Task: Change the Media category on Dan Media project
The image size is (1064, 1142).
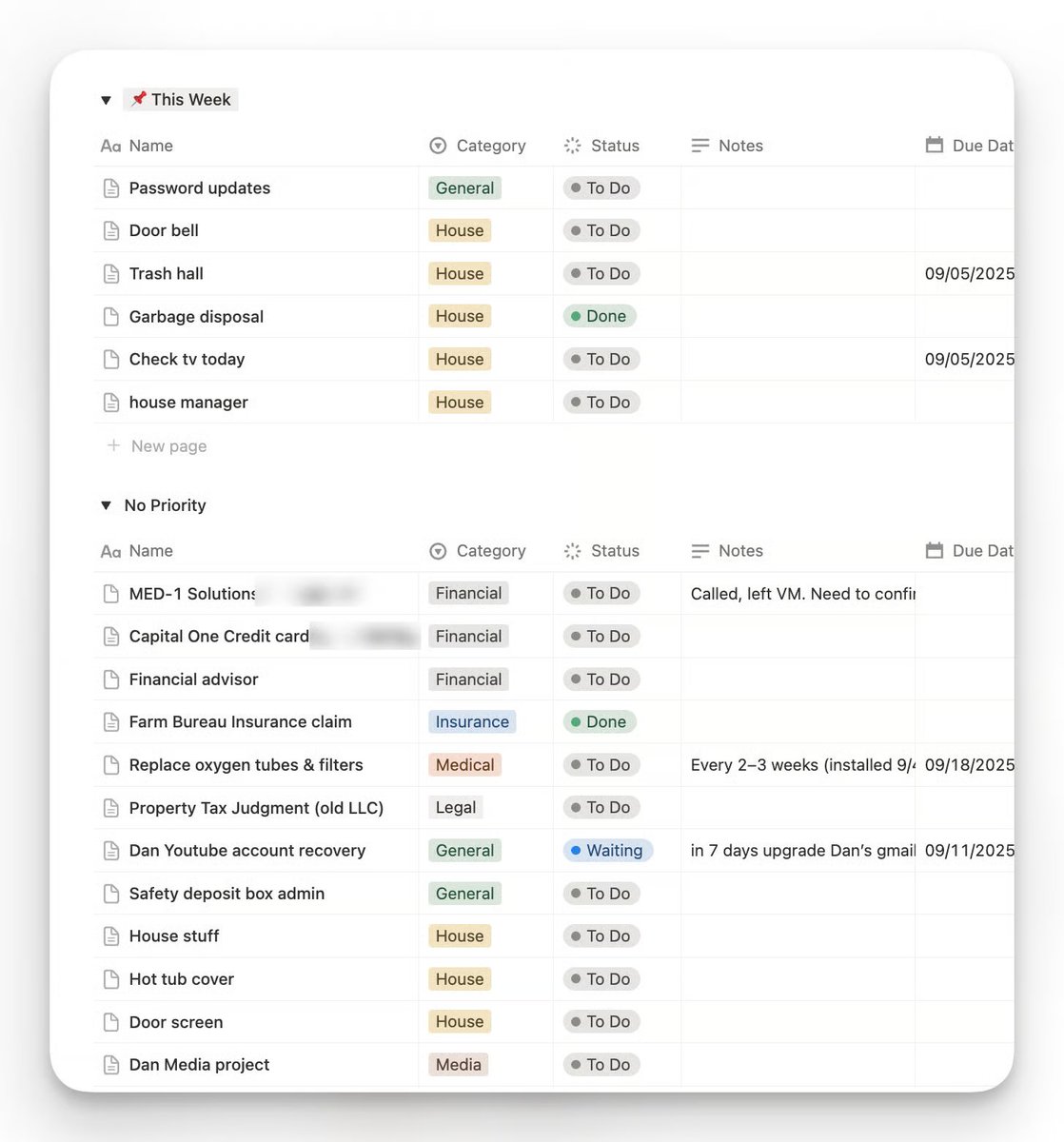Action: [x=459, y=1065]
